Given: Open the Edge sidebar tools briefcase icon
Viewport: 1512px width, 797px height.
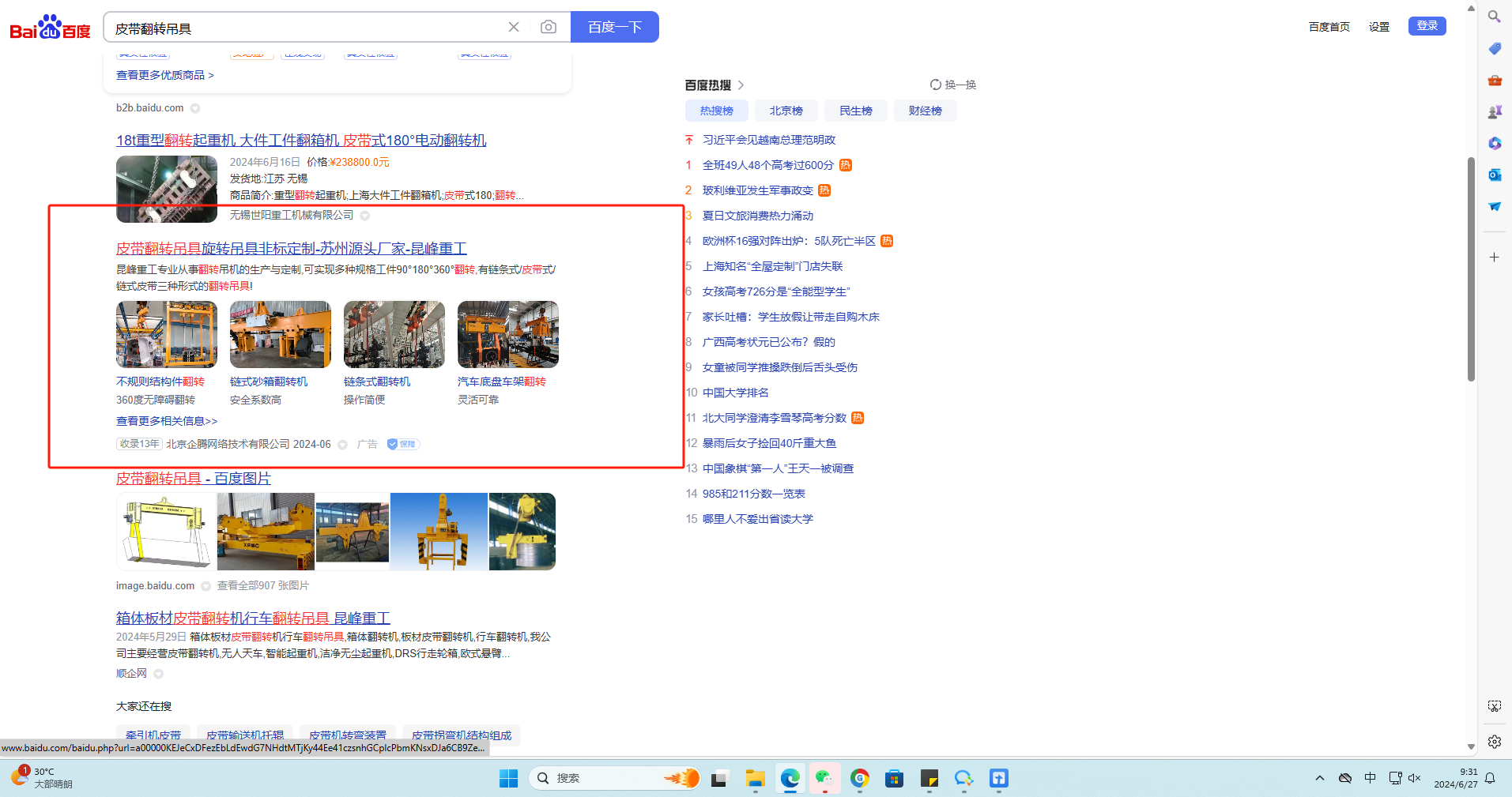Looking at the screenshot, I should click(x=1494, y=81).
